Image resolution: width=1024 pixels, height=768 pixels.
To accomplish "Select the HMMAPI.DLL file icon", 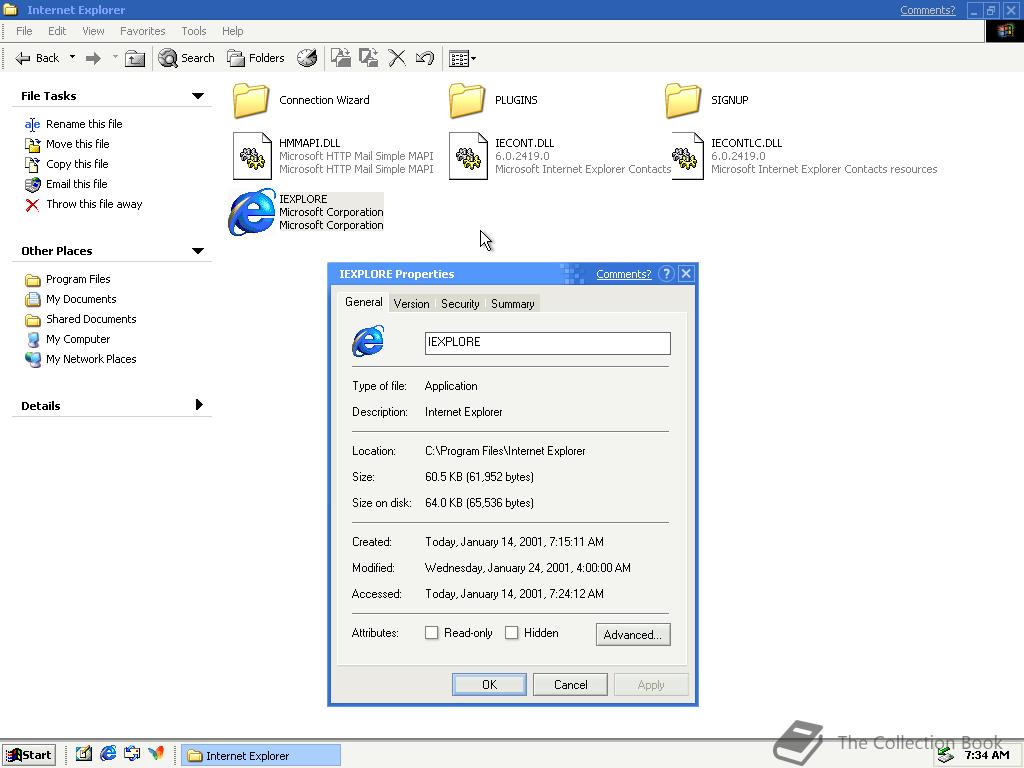I will point(252,156).
